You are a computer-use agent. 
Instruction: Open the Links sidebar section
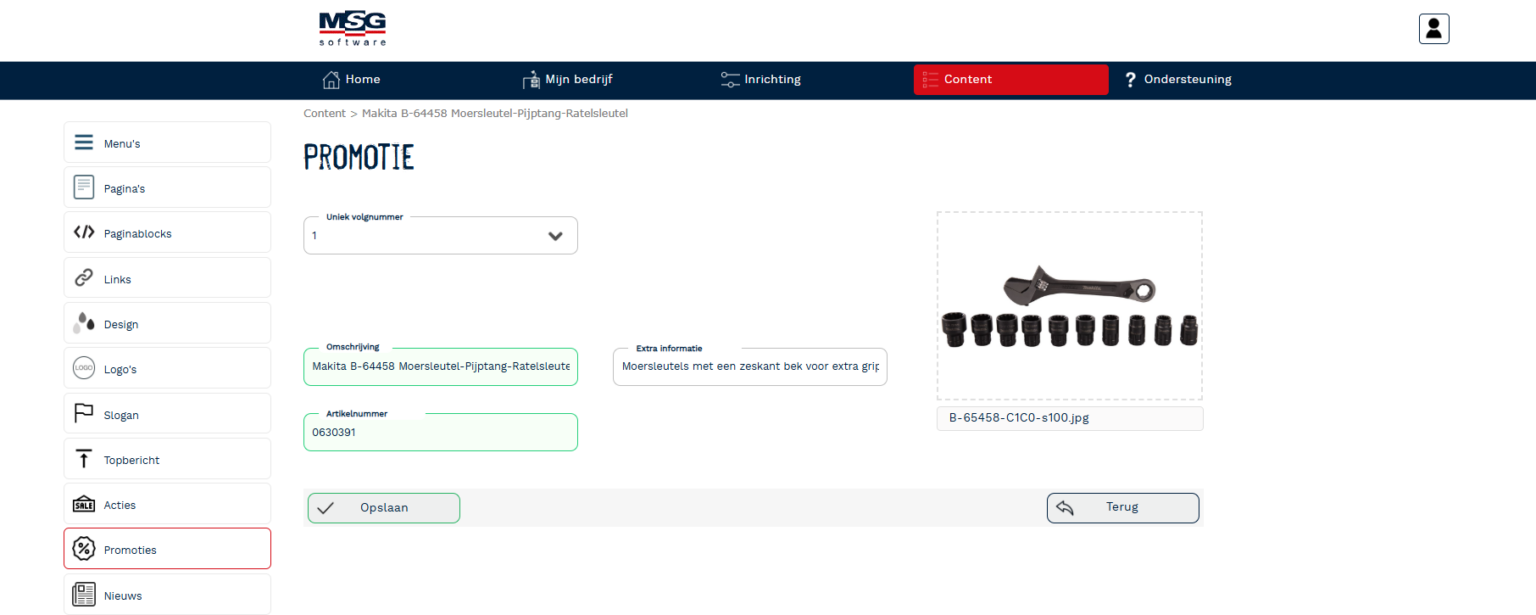[x=167, y=278]
